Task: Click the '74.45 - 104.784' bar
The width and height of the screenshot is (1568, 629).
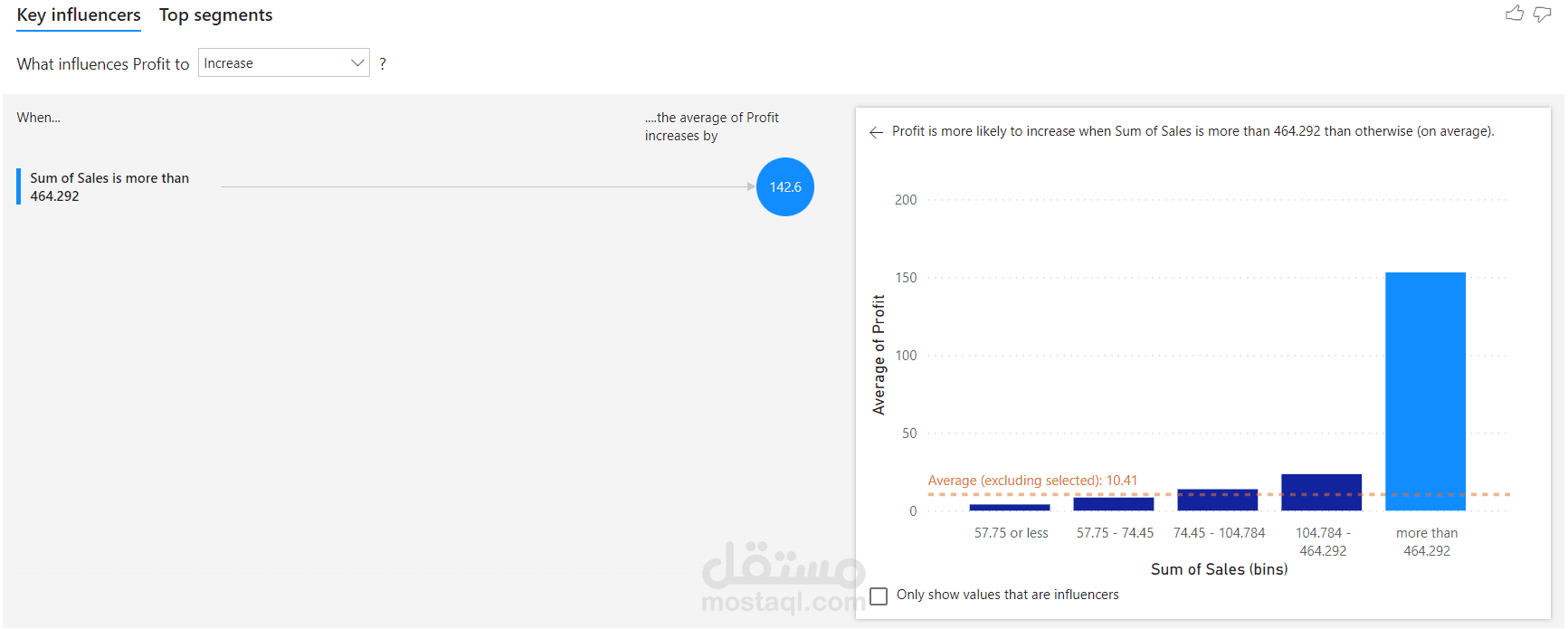Action: [1217, 501]
